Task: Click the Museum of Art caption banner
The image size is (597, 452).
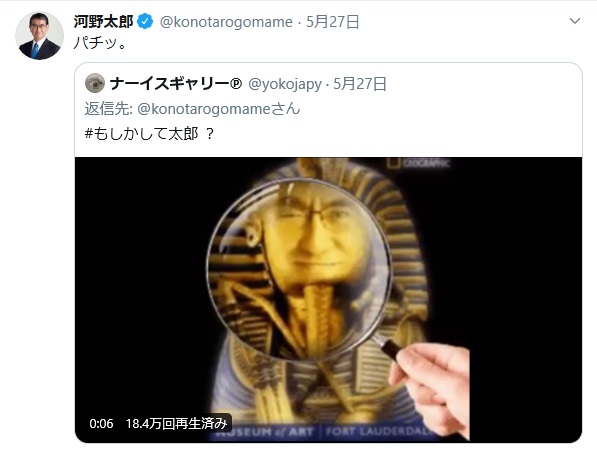Action: click(x=324, y=433)
